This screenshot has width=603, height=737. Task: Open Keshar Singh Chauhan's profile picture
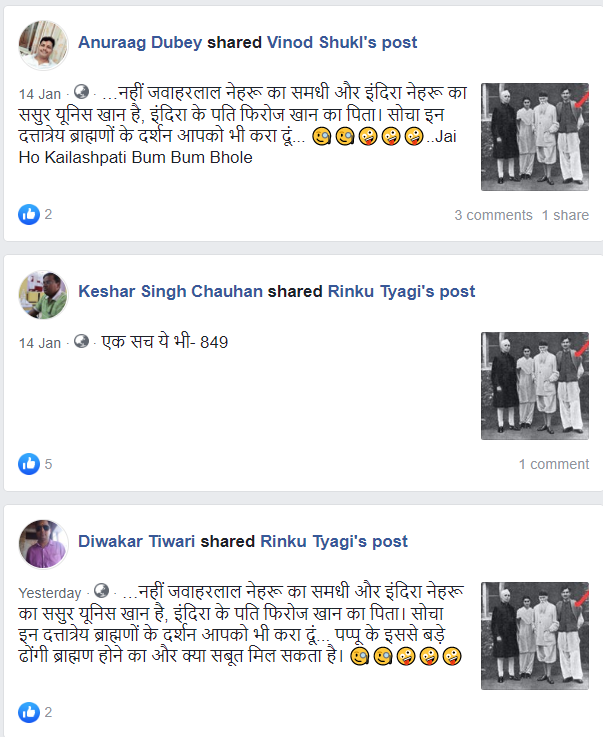click(x=43, y=295)
